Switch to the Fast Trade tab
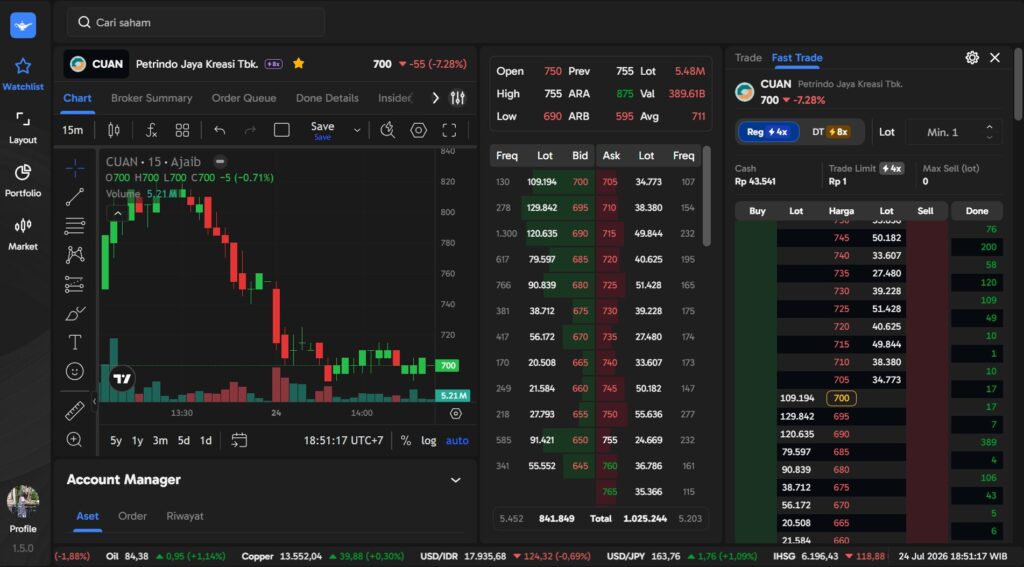This screenshot has height=567, width=1024. point(797,57)
